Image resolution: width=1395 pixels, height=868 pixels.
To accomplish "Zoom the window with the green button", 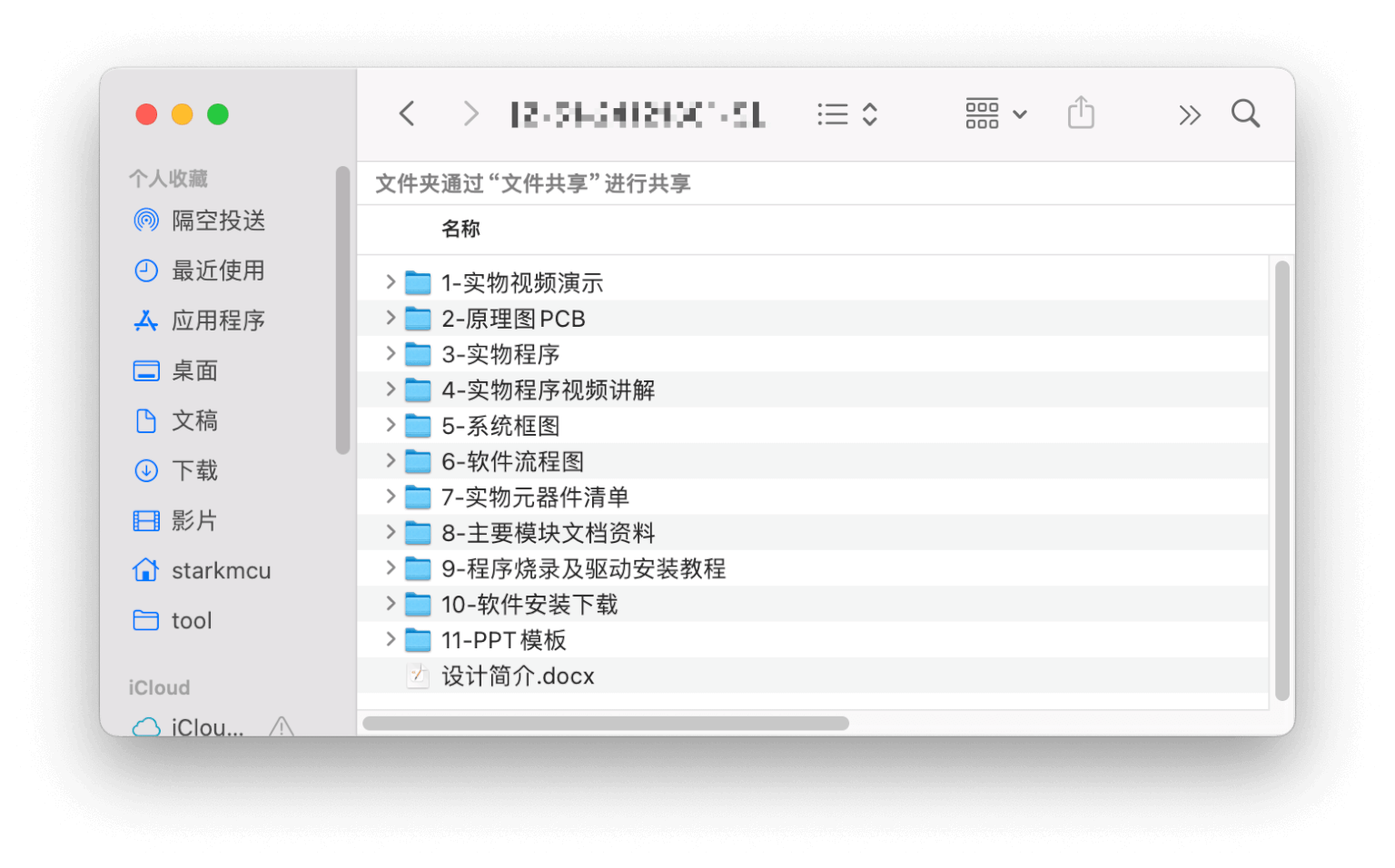I will pyautogui.click(x=218, y=114).
